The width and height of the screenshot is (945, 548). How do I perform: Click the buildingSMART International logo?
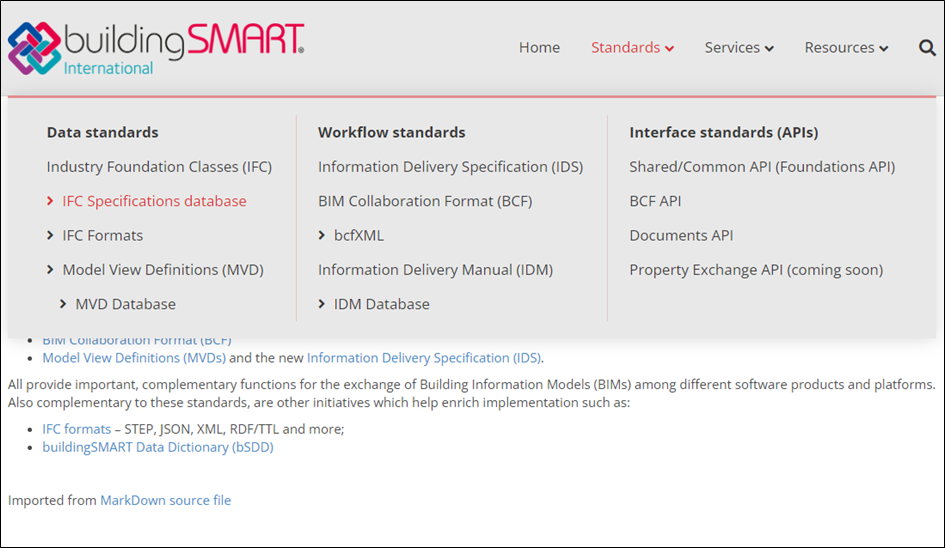[x=155, y=48]
